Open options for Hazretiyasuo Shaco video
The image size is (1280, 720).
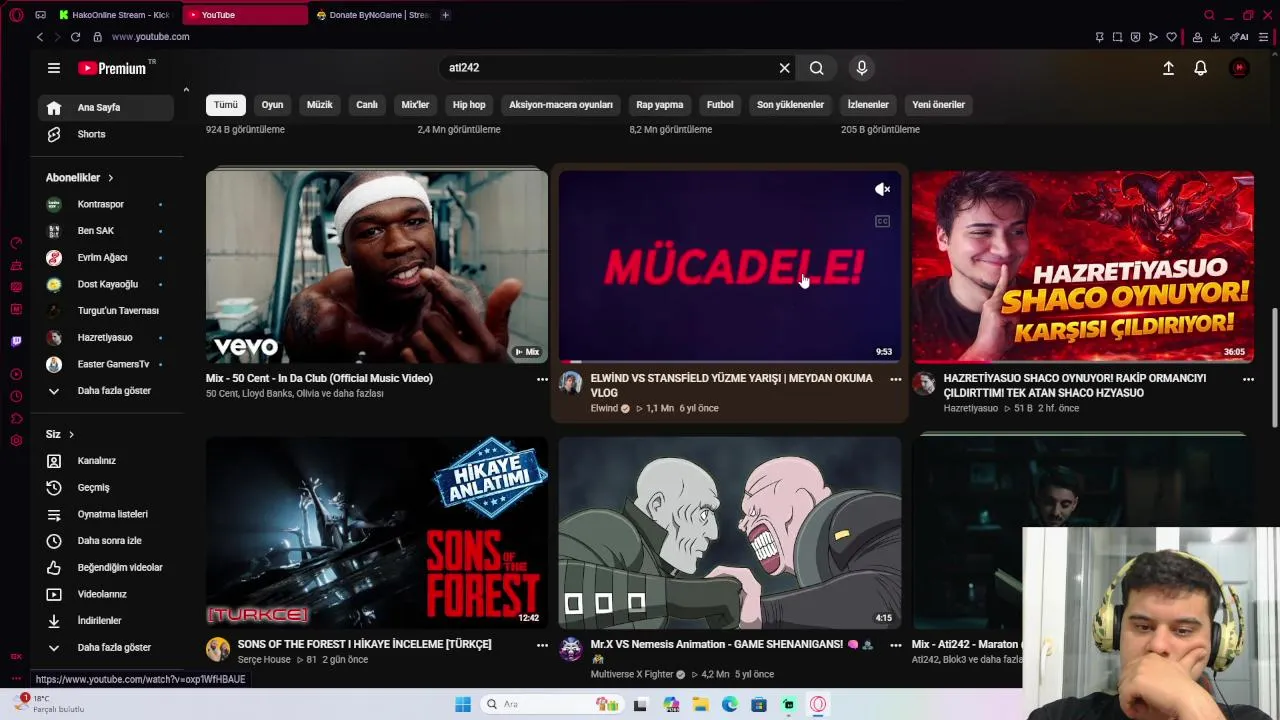[1248, 379]
